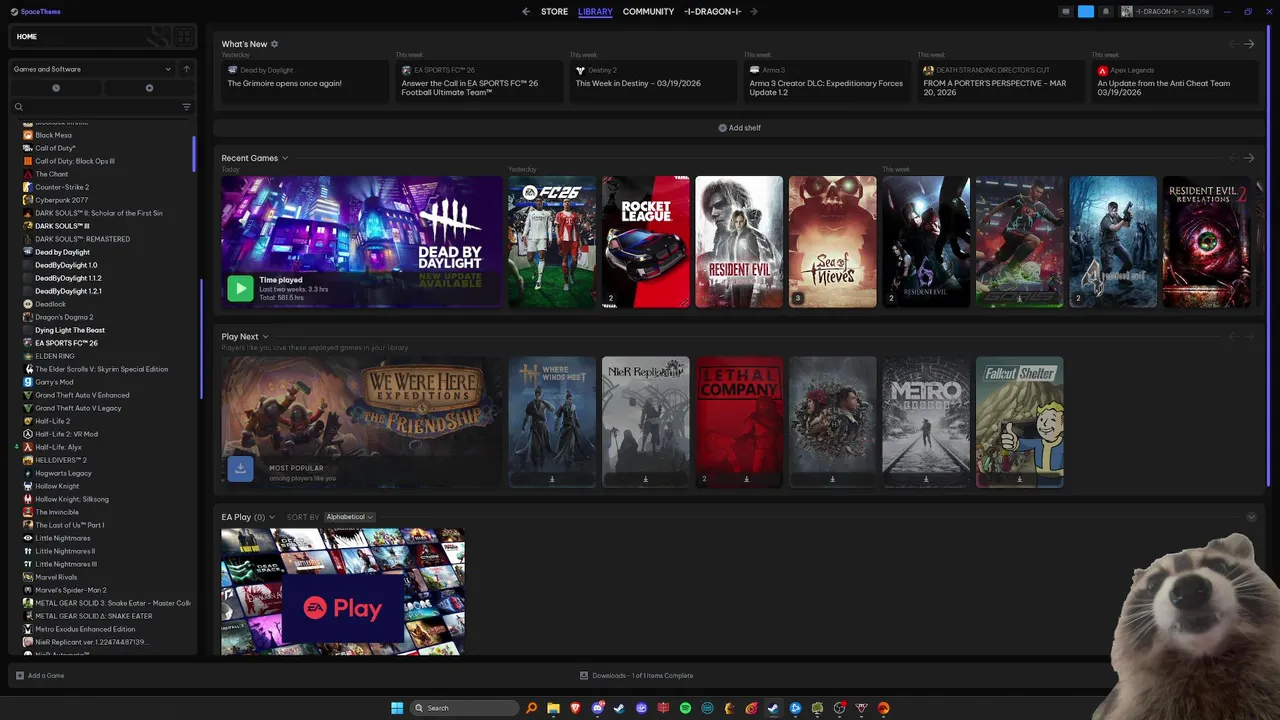This screenshot has width=1280, height=720.
Task: Click the blue friends icon in title bar
Action: [1086, 12]
